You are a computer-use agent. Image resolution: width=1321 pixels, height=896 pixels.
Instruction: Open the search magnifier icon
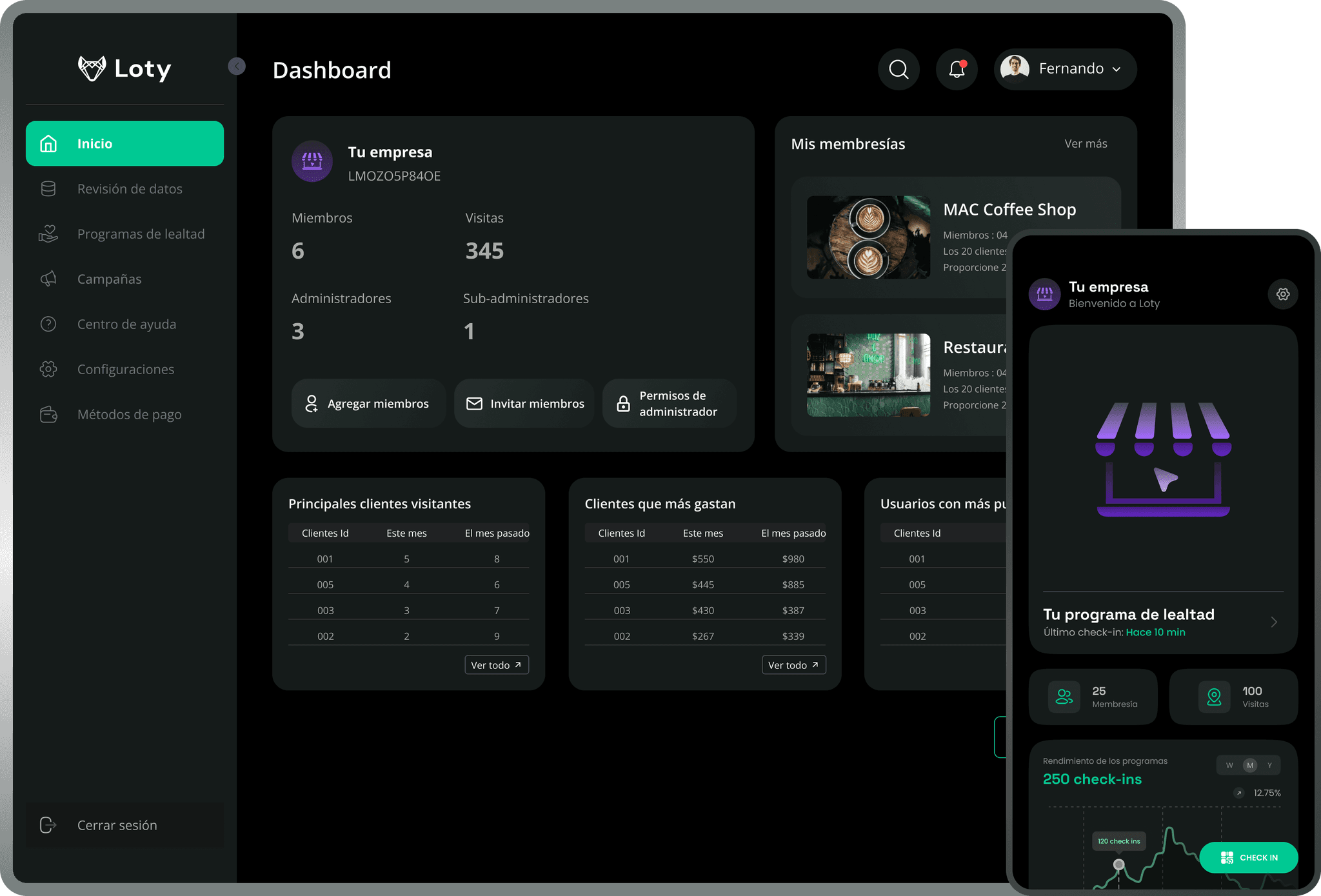[x=899, y=69]
